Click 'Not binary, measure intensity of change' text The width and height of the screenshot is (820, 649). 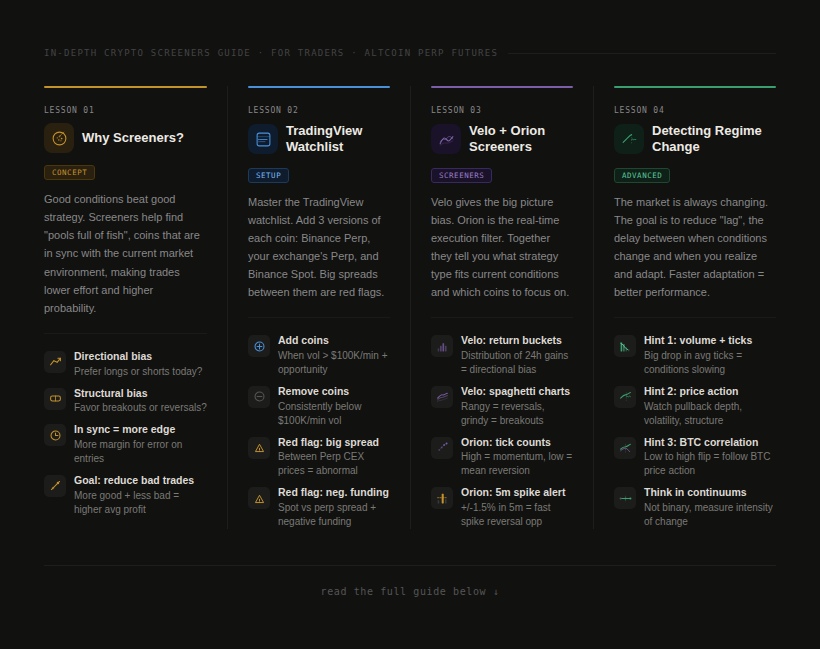pos(709,514)
